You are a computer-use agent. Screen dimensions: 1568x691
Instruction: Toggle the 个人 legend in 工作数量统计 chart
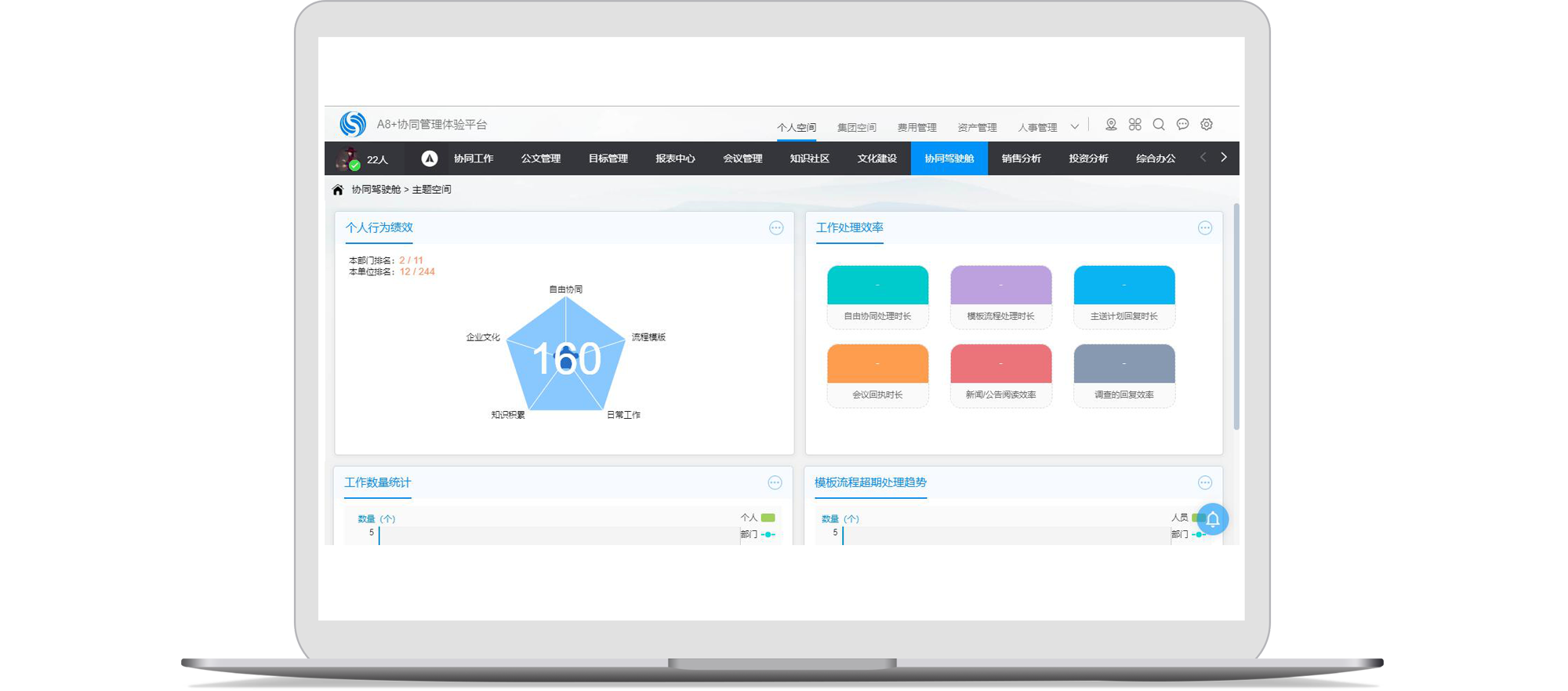758,518
